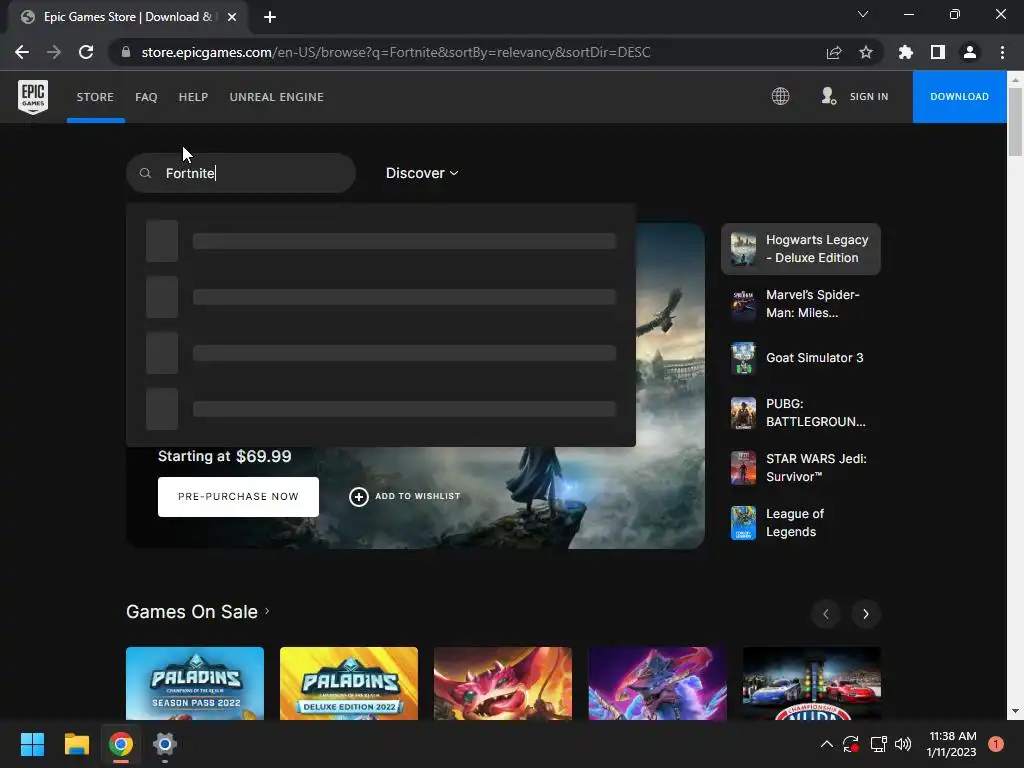Open the Games On Sale section arrow
Viewport: 1024px width, 768px height.
pyautogui.click(x=267, y=611)
